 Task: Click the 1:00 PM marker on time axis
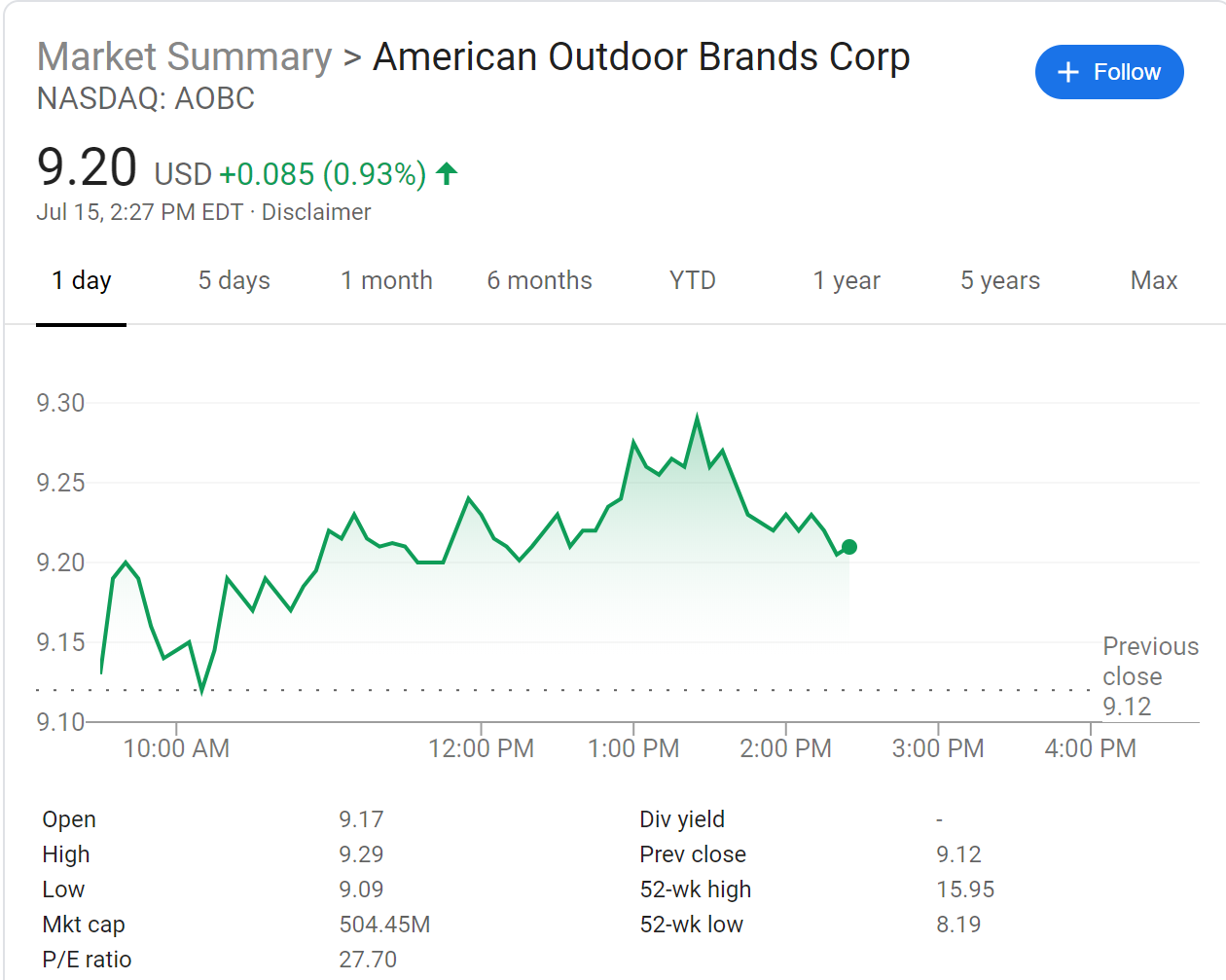[633, 748]
